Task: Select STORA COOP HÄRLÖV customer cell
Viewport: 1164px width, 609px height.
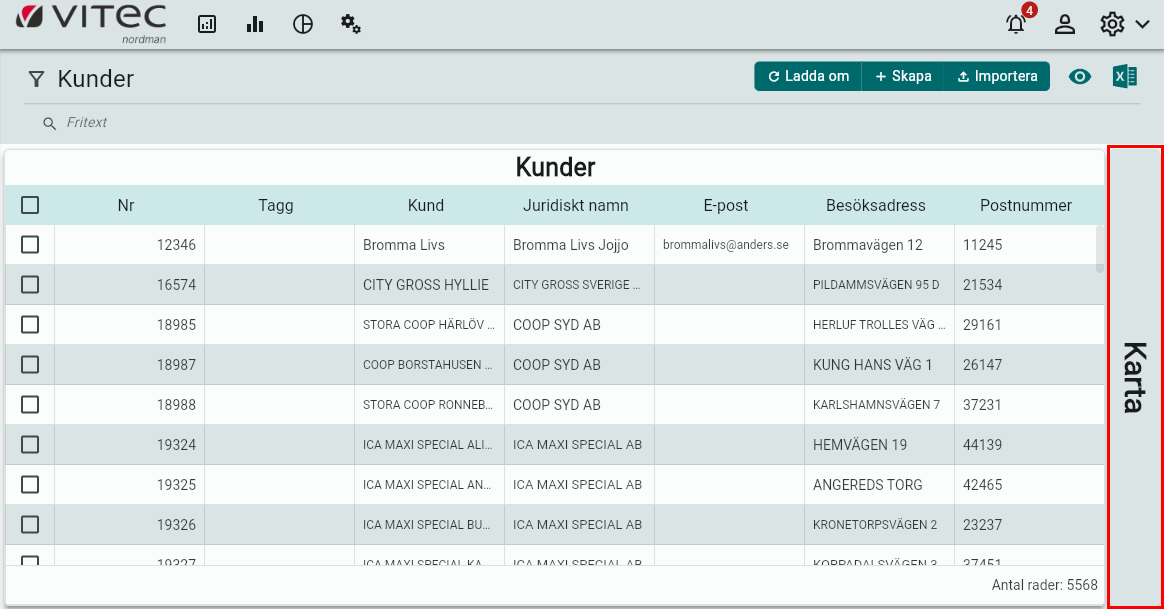Action: tap(429, 325)
